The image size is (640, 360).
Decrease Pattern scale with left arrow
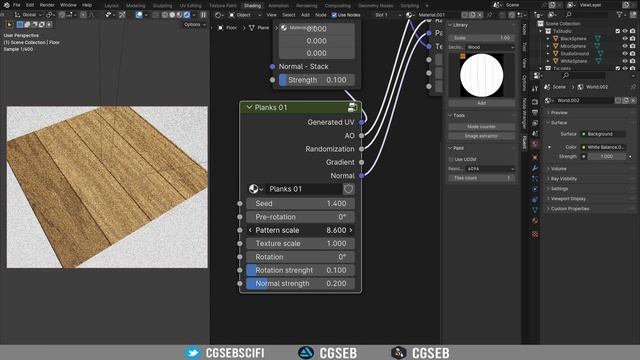(x=250, y=230)
